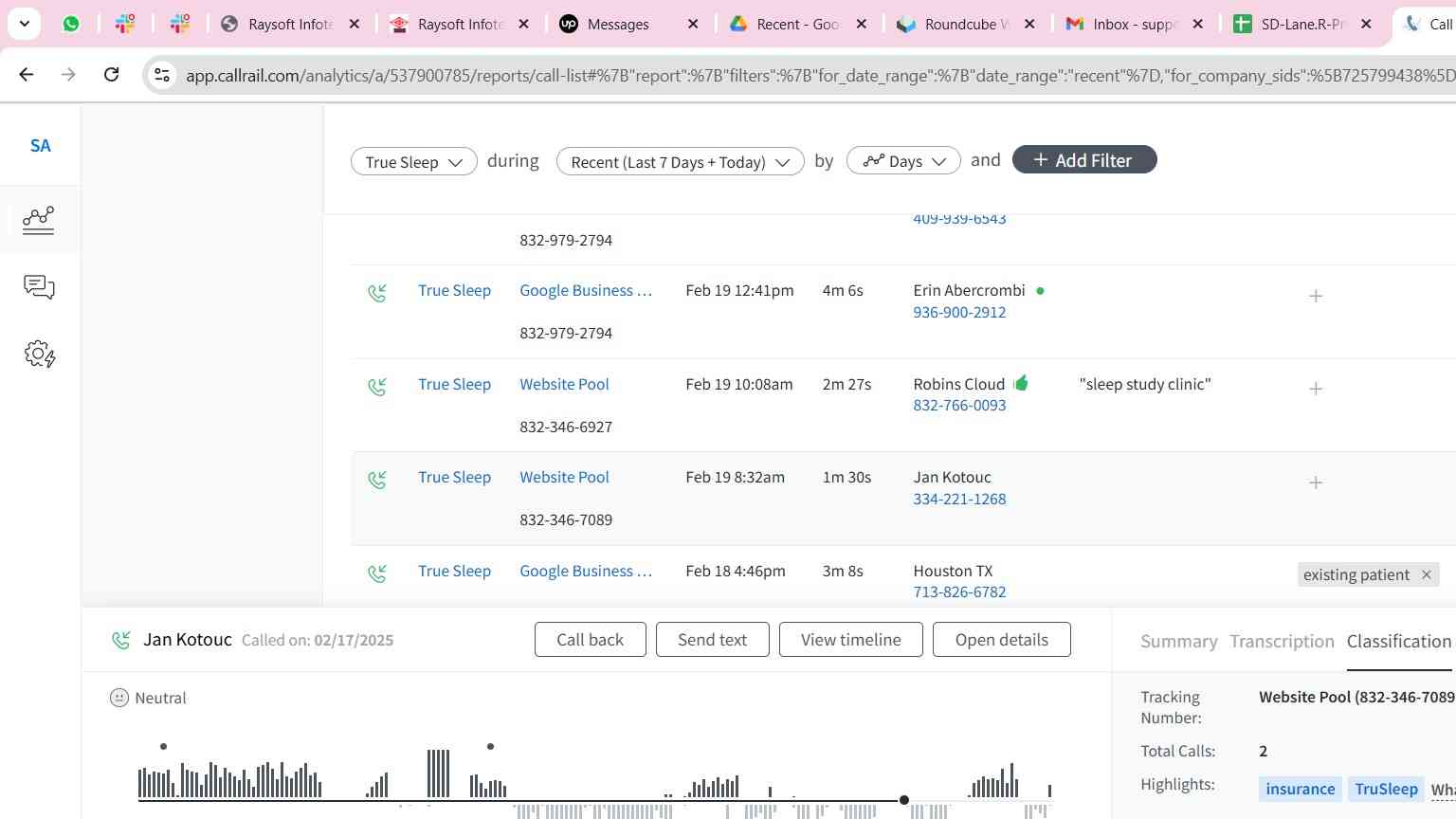Viewport: 1456px width, 819px height.
Task: Click the Open details button
Action: (1001, 639)
